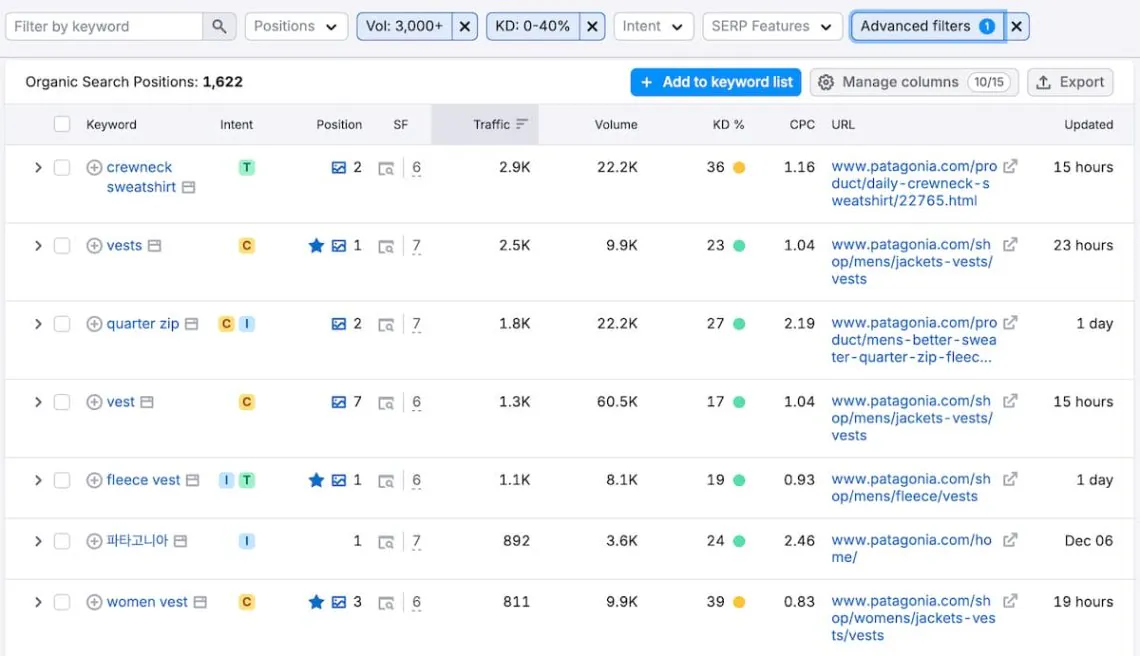Open SERP snapshot icon beside 파타고니아
The width and height of the screenshot is (1140, 656).
pyautogui.click(x=180, y=541)
